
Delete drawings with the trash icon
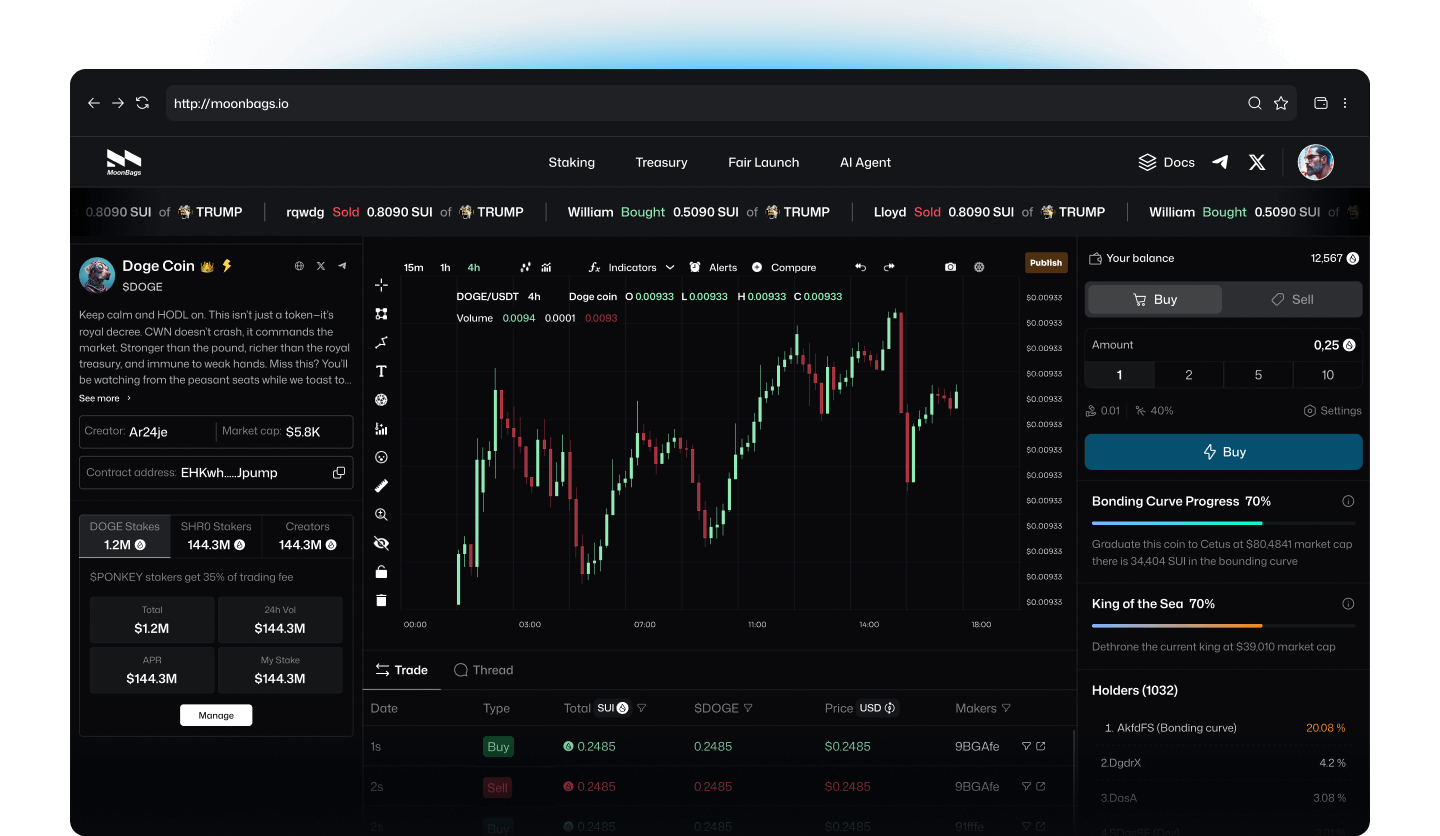(381, 600)
